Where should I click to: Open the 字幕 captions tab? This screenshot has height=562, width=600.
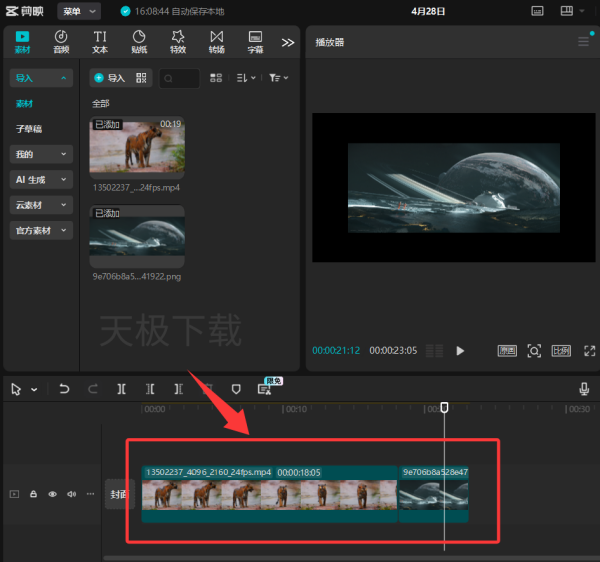coord(255,42)
